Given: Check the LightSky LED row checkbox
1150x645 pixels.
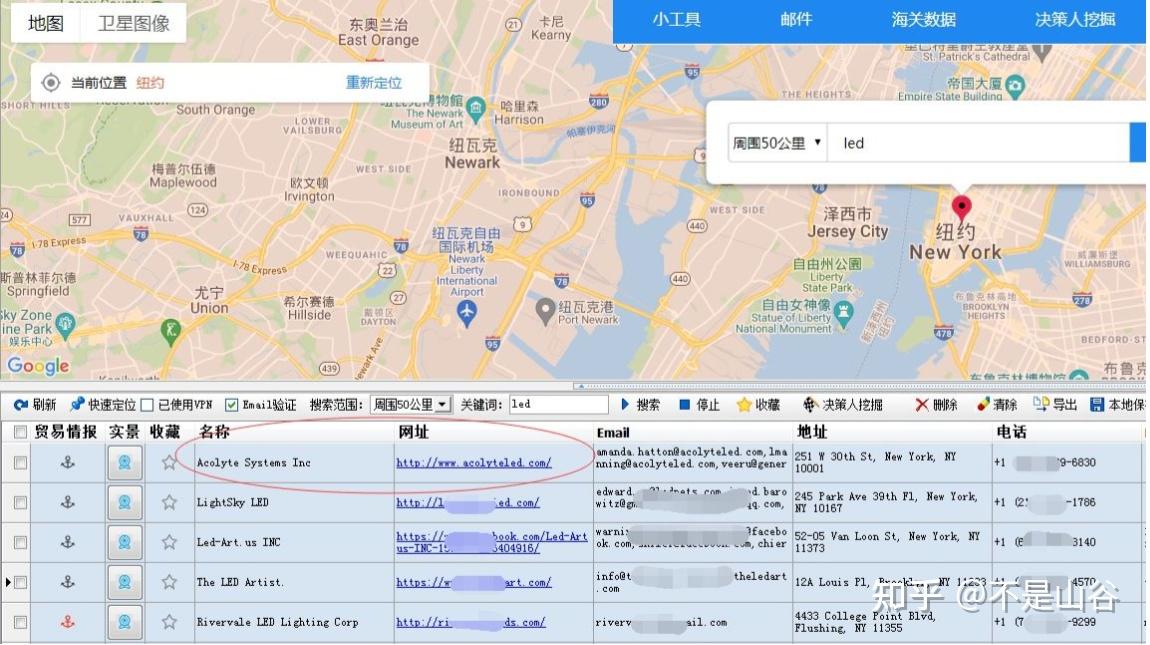Looking at the screenshot, I should pyautogui.click(x=21, y=503).
